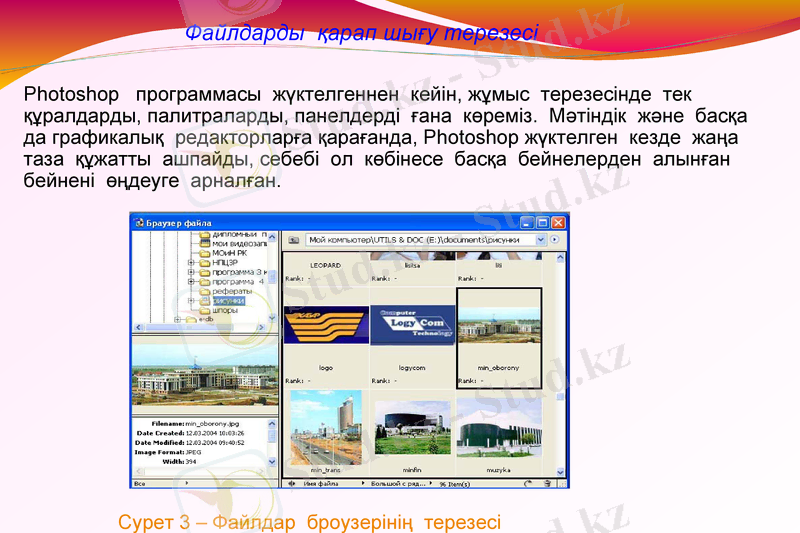Image resolution: width=800 pixels, height=533 pixels.
Task: Select the 'minfin' thumbnail image
Action: [412, 427]
